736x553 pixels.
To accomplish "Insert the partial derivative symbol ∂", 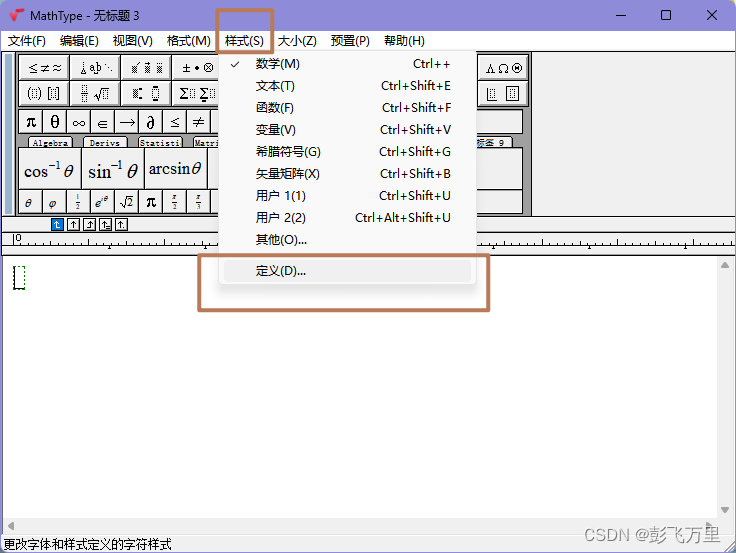I will tap(151, 123).
